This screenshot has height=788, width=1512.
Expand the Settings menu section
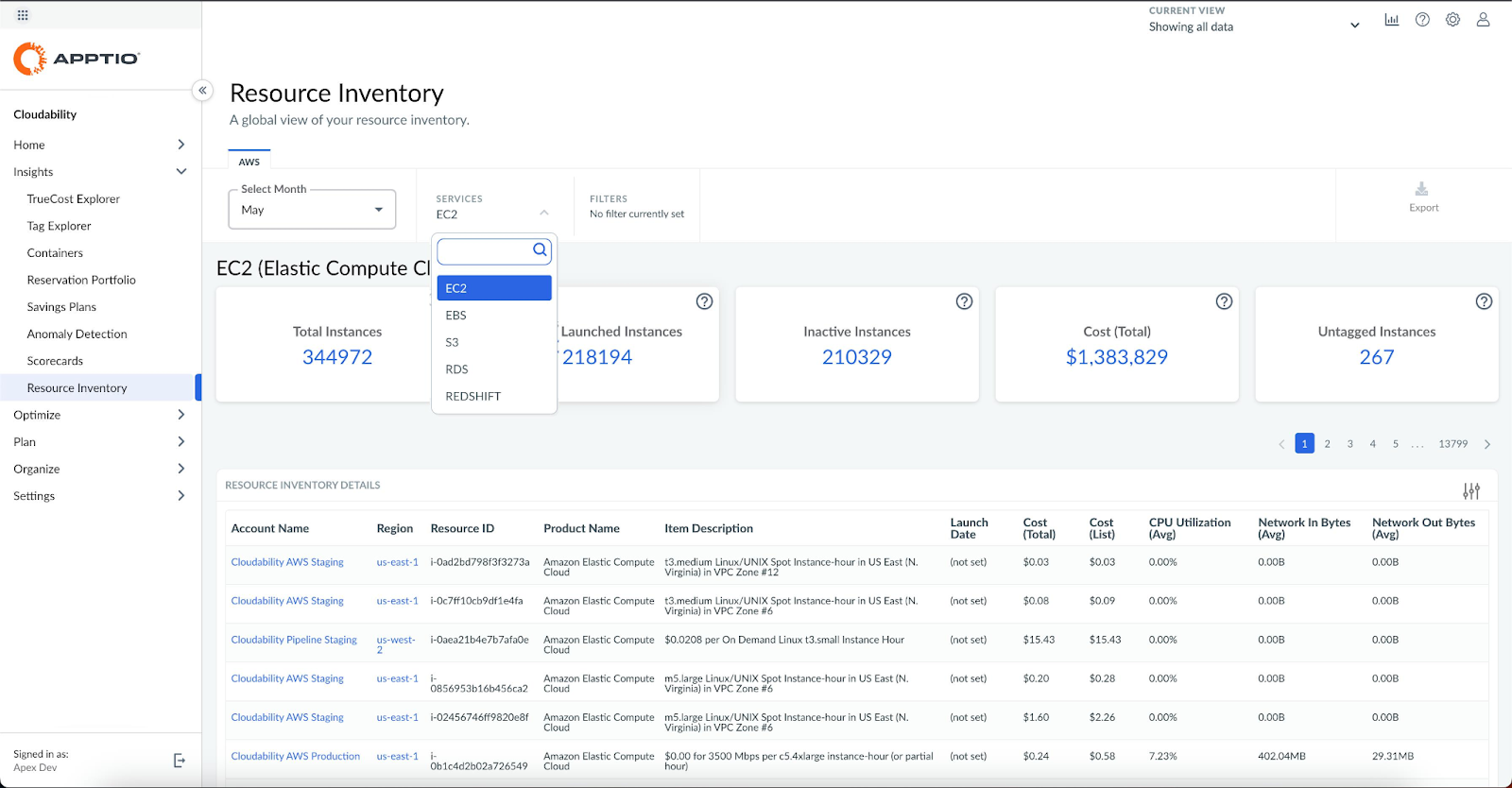click(181, 496)
